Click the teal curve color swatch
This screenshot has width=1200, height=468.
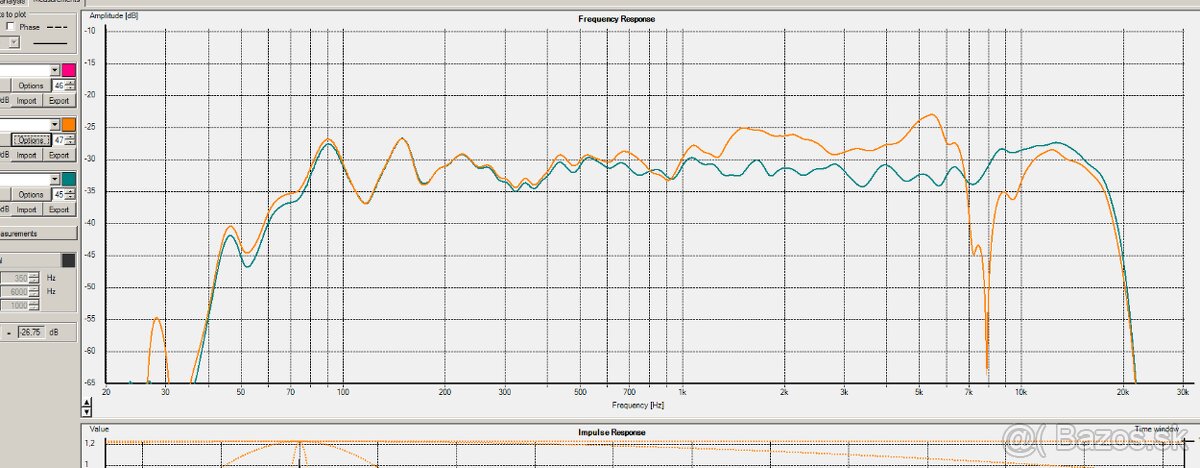click(70, 178)
